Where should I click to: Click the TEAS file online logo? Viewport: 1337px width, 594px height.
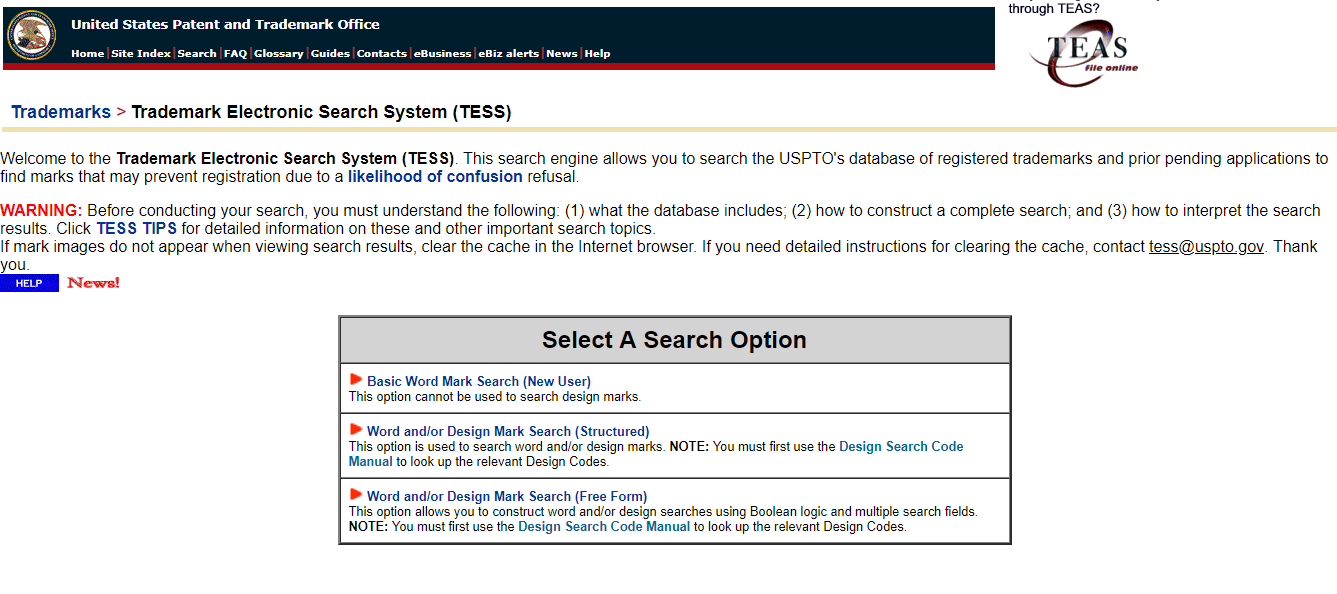point(1084,55)
